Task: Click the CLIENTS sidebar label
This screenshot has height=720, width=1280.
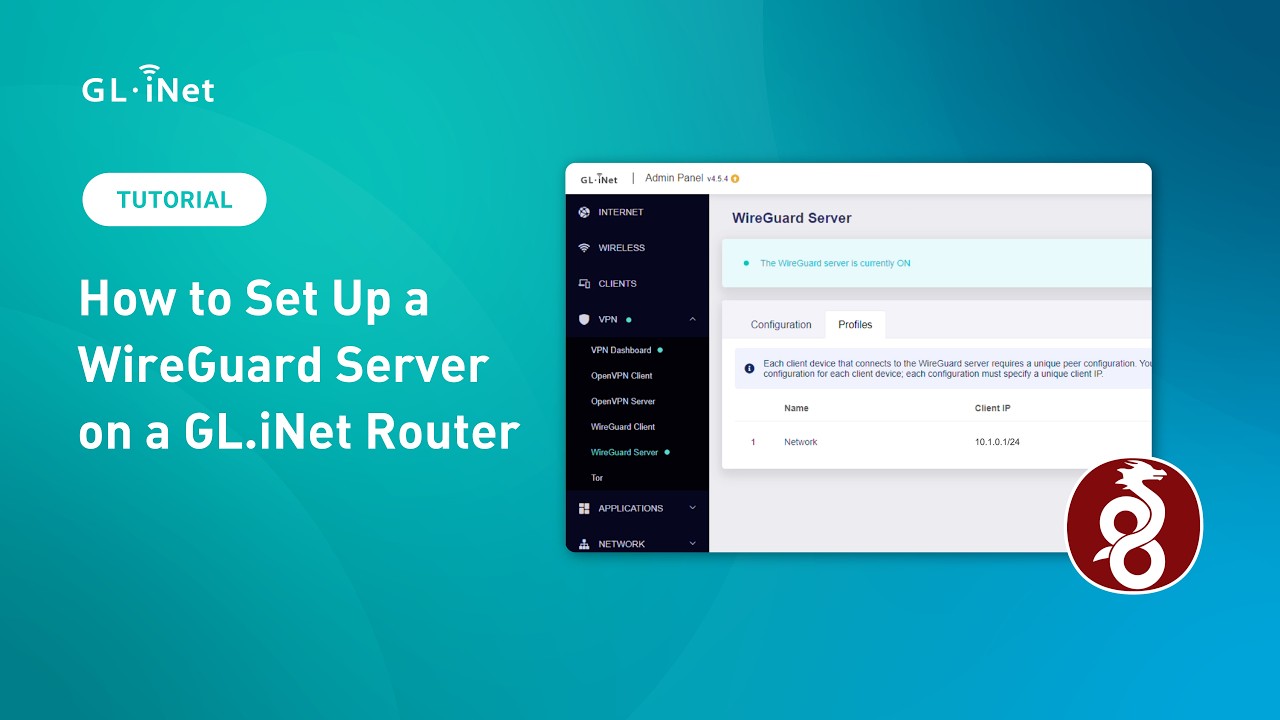Action: click(618, 284)
